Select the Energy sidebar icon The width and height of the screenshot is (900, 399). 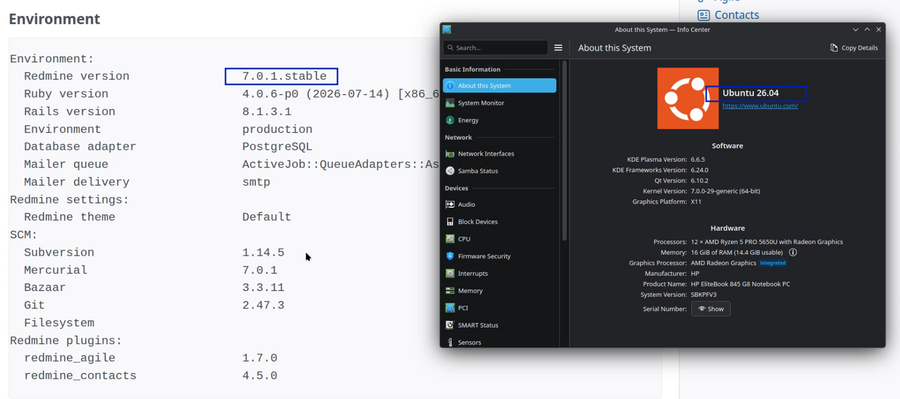[x=450, y=120]
